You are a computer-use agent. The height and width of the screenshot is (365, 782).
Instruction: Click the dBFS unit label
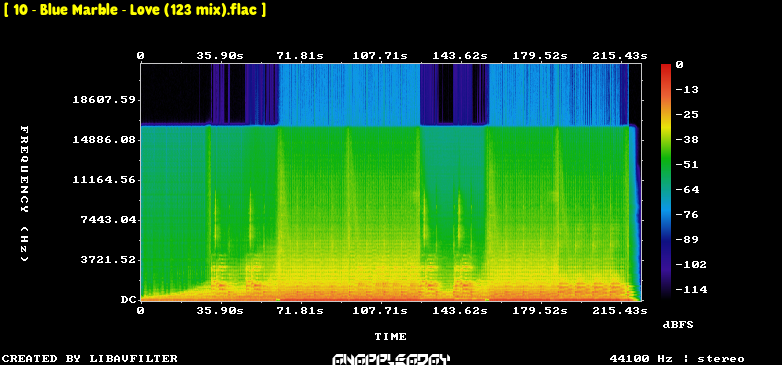coord(678,325)
